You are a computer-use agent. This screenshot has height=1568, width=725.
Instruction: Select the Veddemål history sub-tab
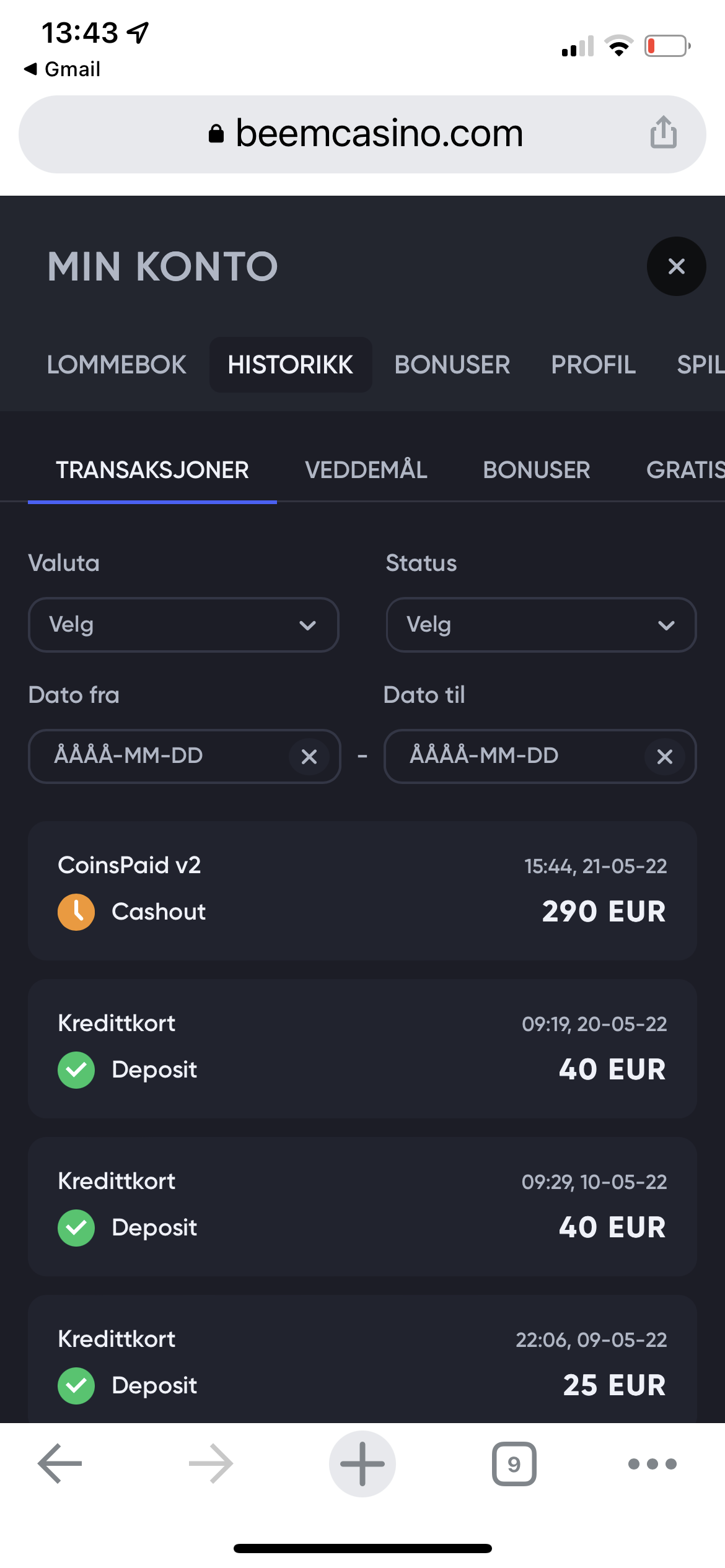tap(366, 470)
